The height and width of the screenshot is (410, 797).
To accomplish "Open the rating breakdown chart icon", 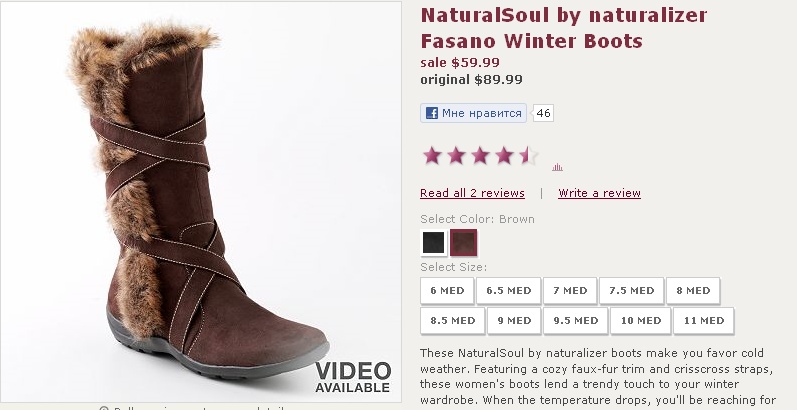I will tap(557, 167).
